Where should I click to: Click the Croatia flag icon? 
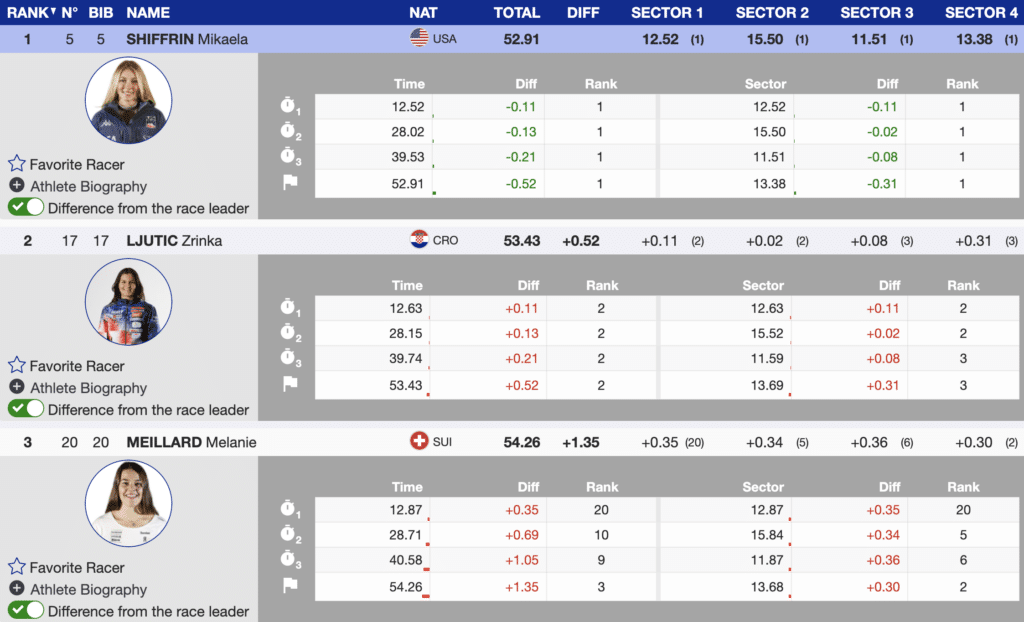tap(419, 240)
